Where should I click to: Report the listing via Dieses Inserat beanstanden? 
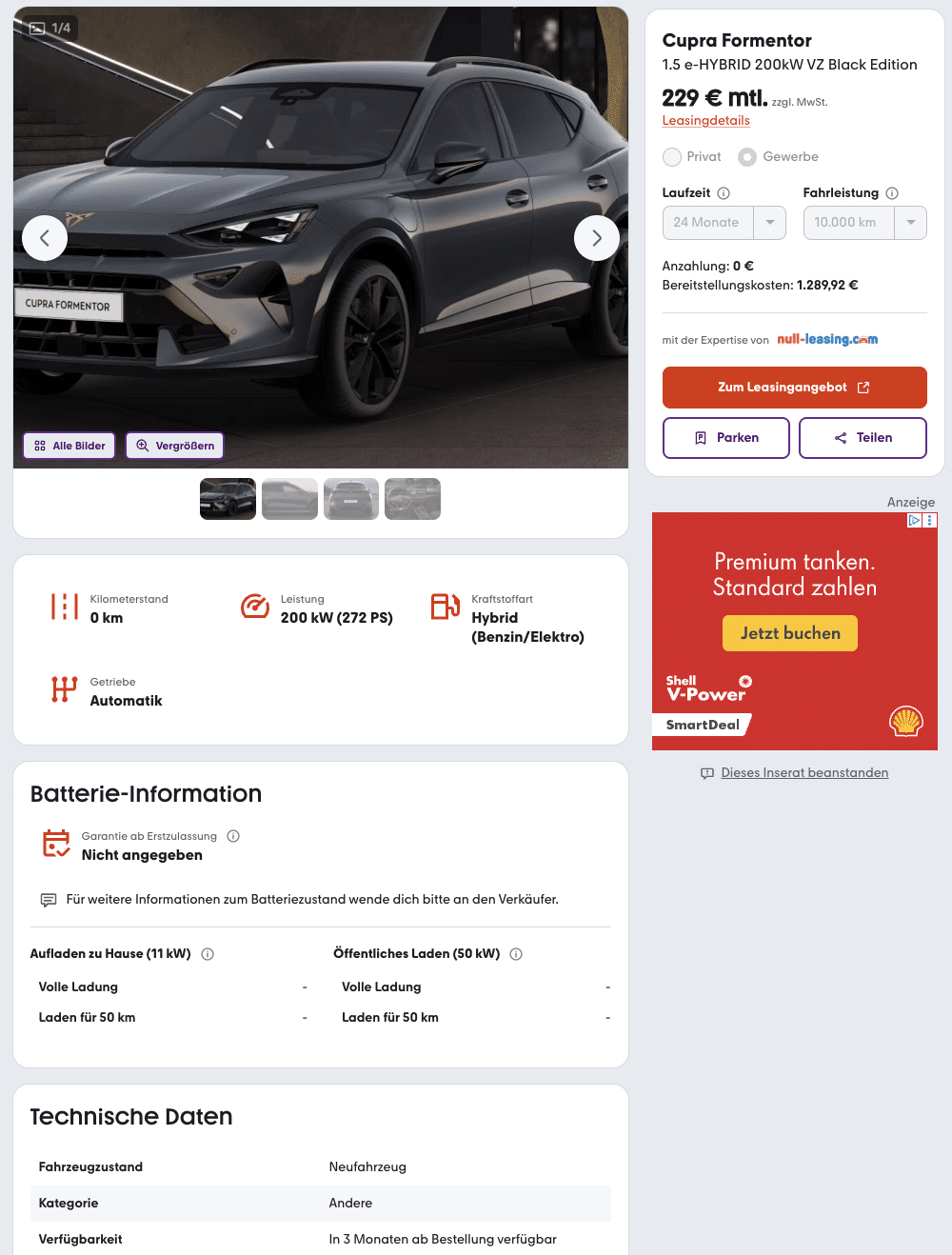coord(804,773)
